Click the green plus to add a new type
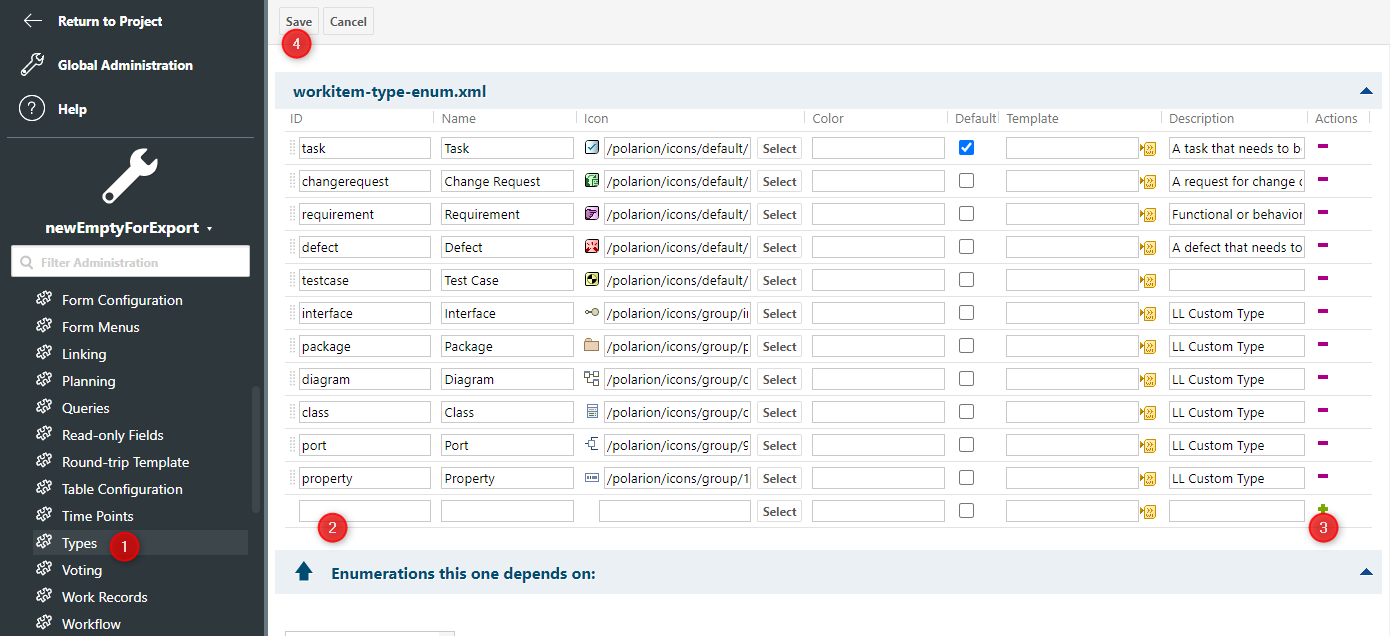This screenshot has height=636, width=1390. point(1323,510)
